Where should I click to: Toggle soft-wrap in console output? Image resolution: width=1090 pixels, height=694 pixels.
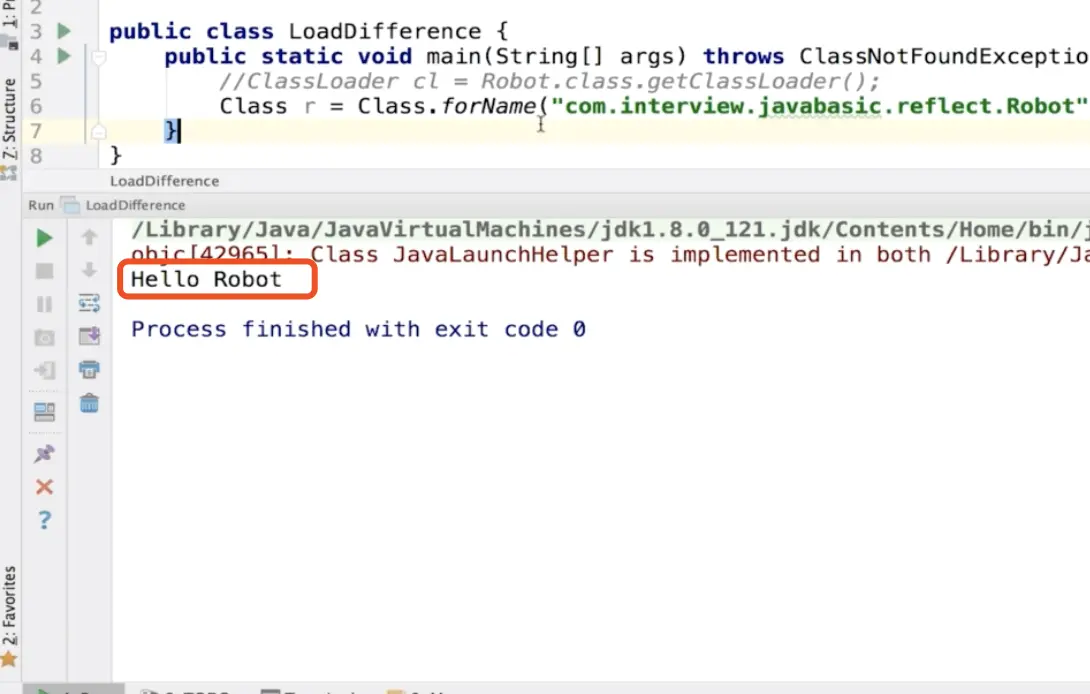89,303
